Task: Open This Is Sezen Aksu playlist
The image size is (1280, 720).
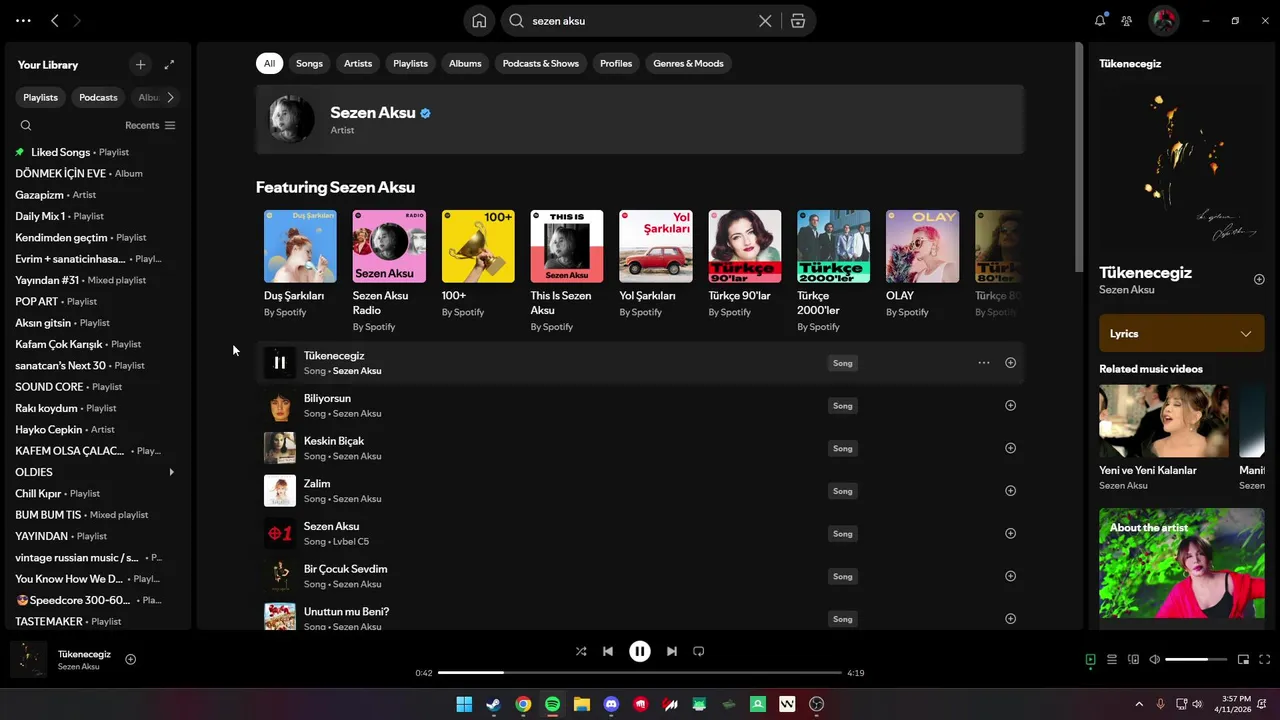Action: coord(567,271)
